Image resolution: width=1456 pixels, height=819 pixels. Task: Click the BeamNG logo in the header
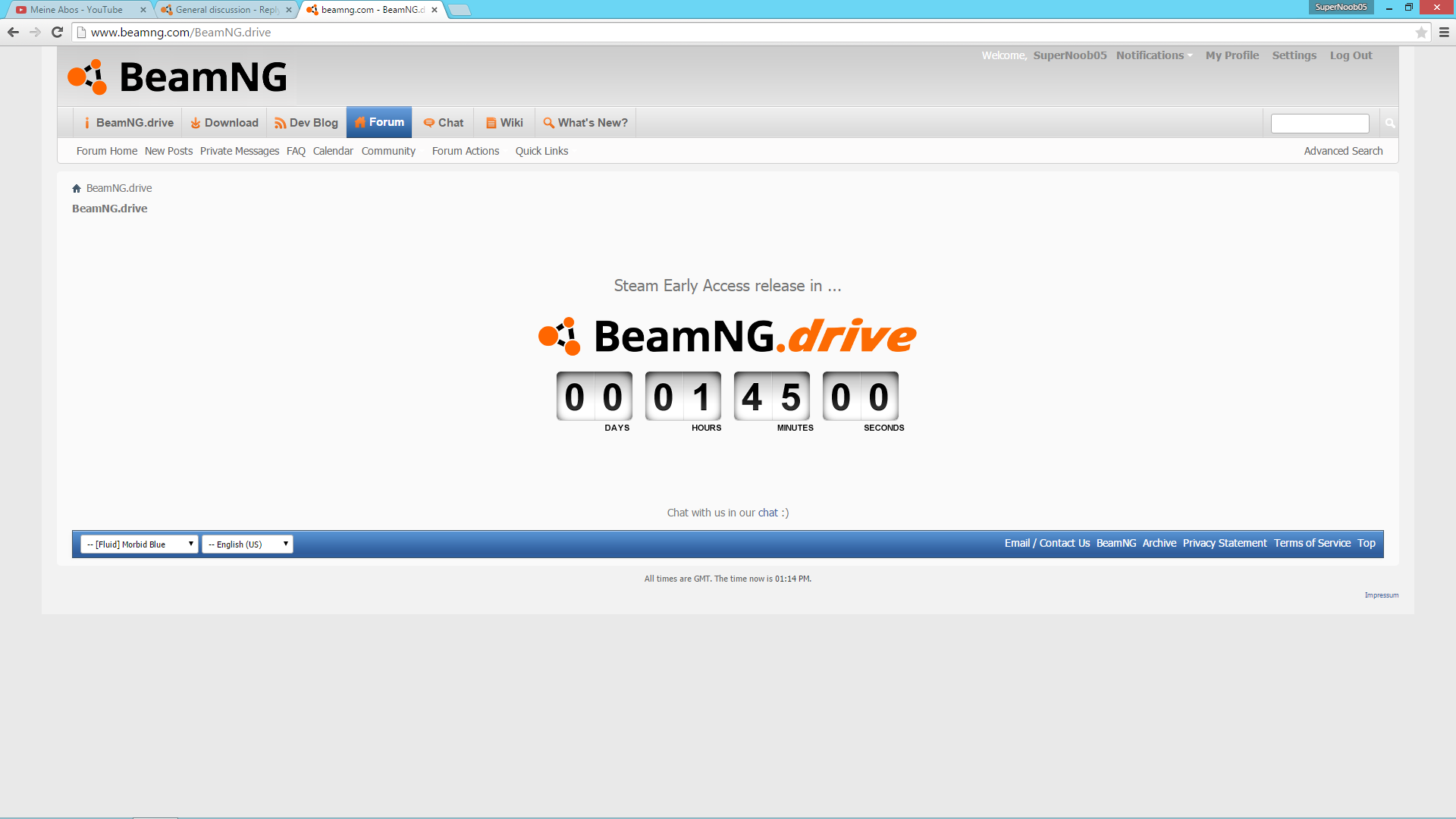pyautogui.click(x=177, y=77)
